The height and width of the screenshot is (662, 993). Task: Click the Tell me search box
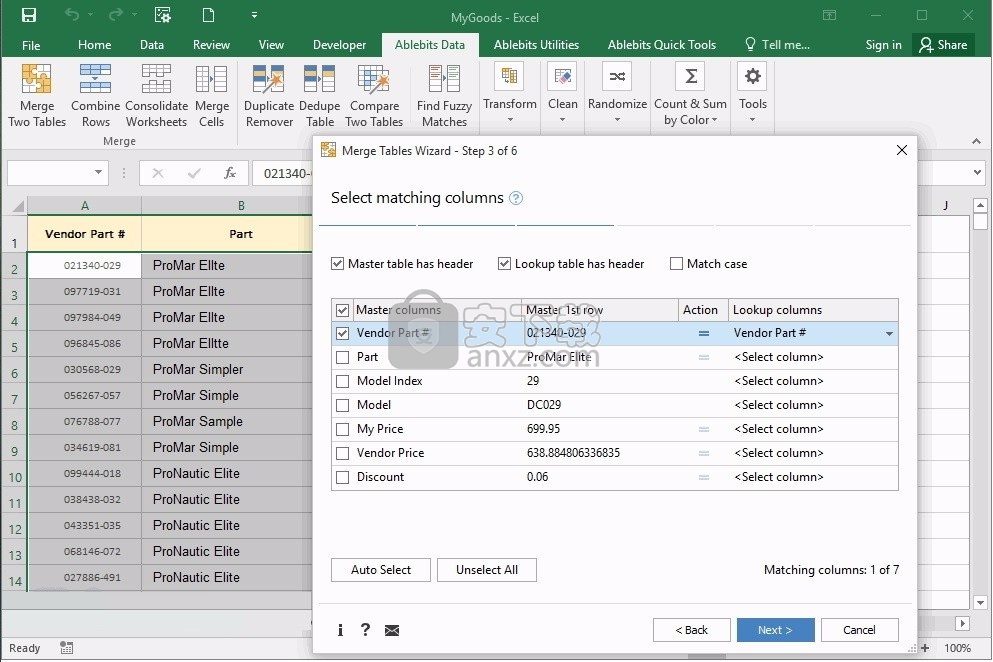click(778, 45)
